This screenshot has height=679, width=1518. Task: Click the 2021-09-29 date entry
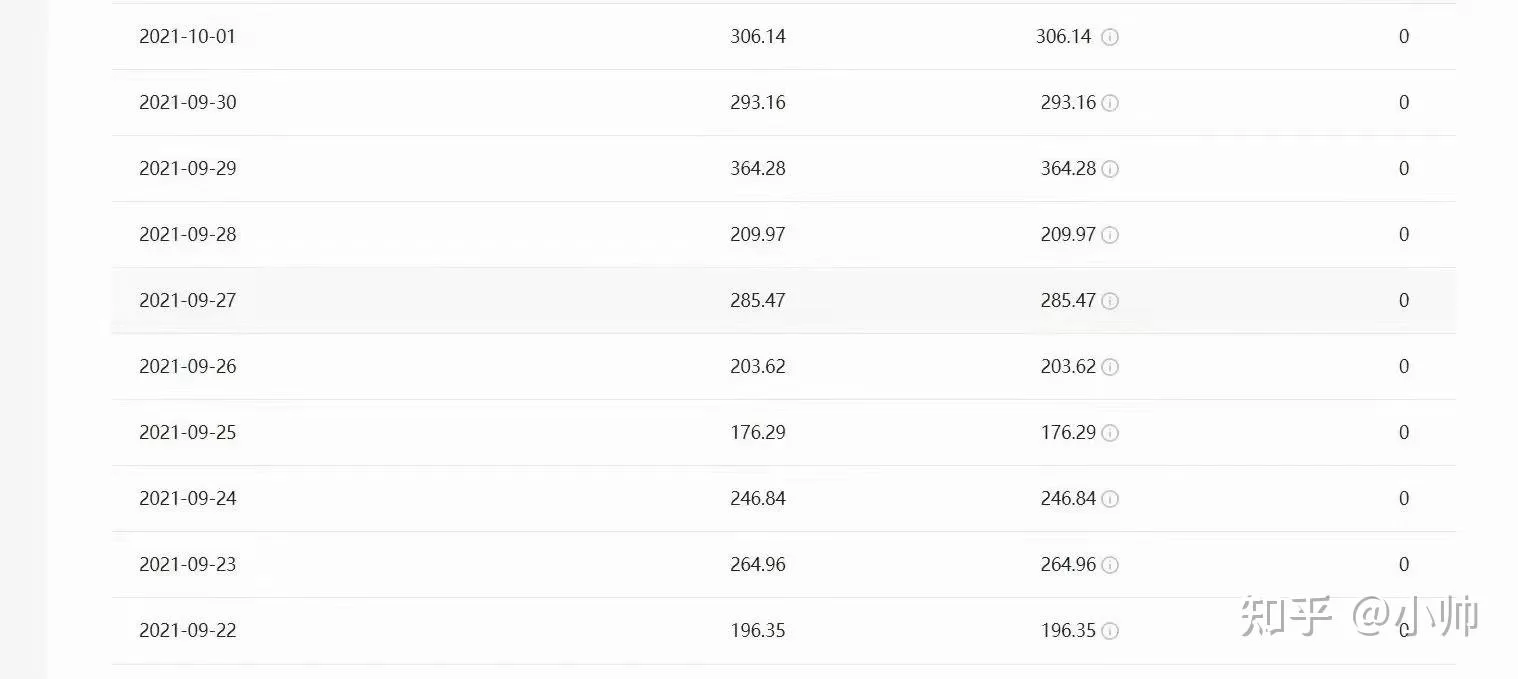pyautogui.click(x=188, y=169)
